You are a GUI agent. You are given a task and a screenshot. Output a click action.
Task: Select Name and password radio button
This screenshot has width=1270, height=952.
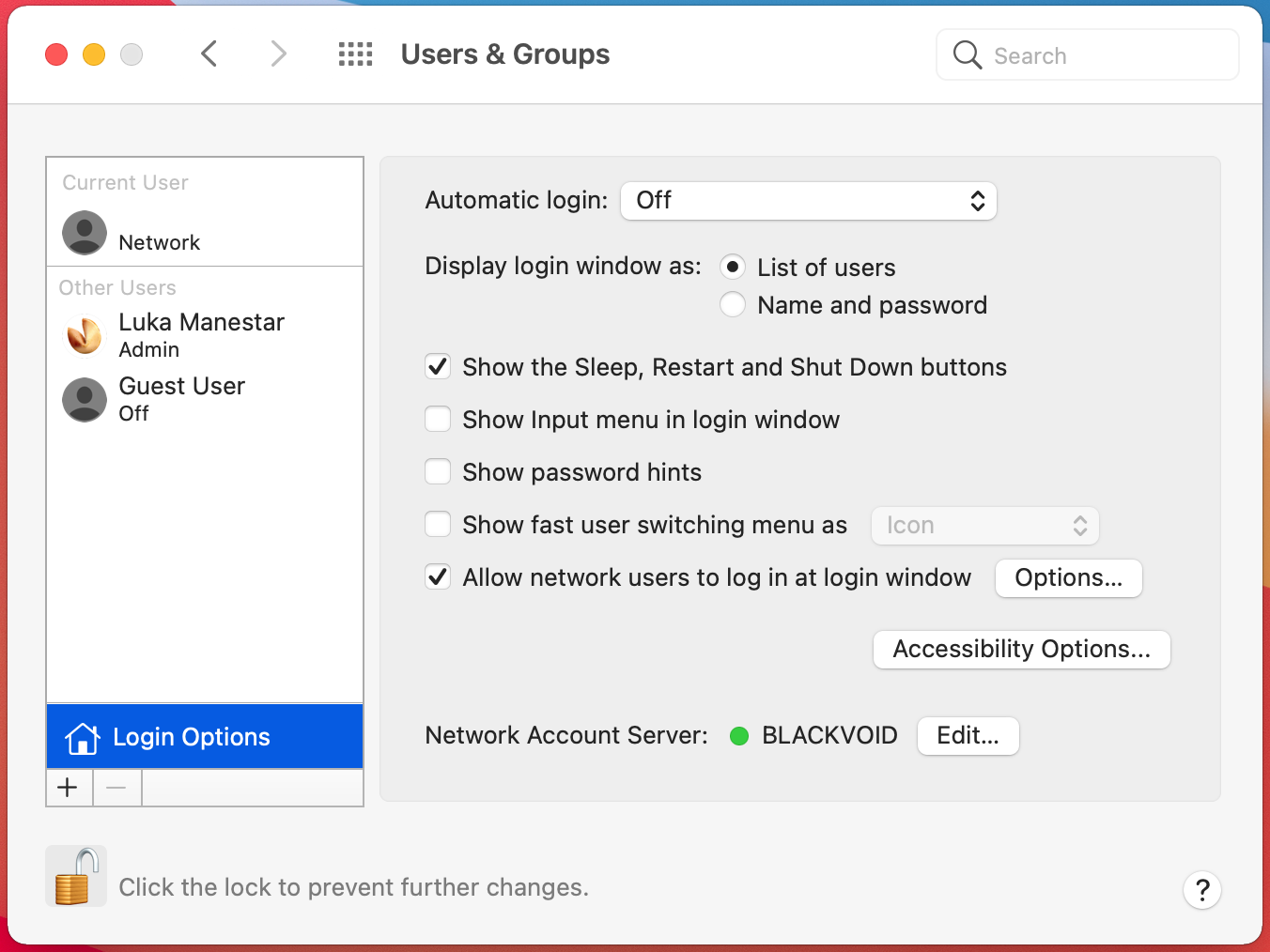tap(733, 305)
